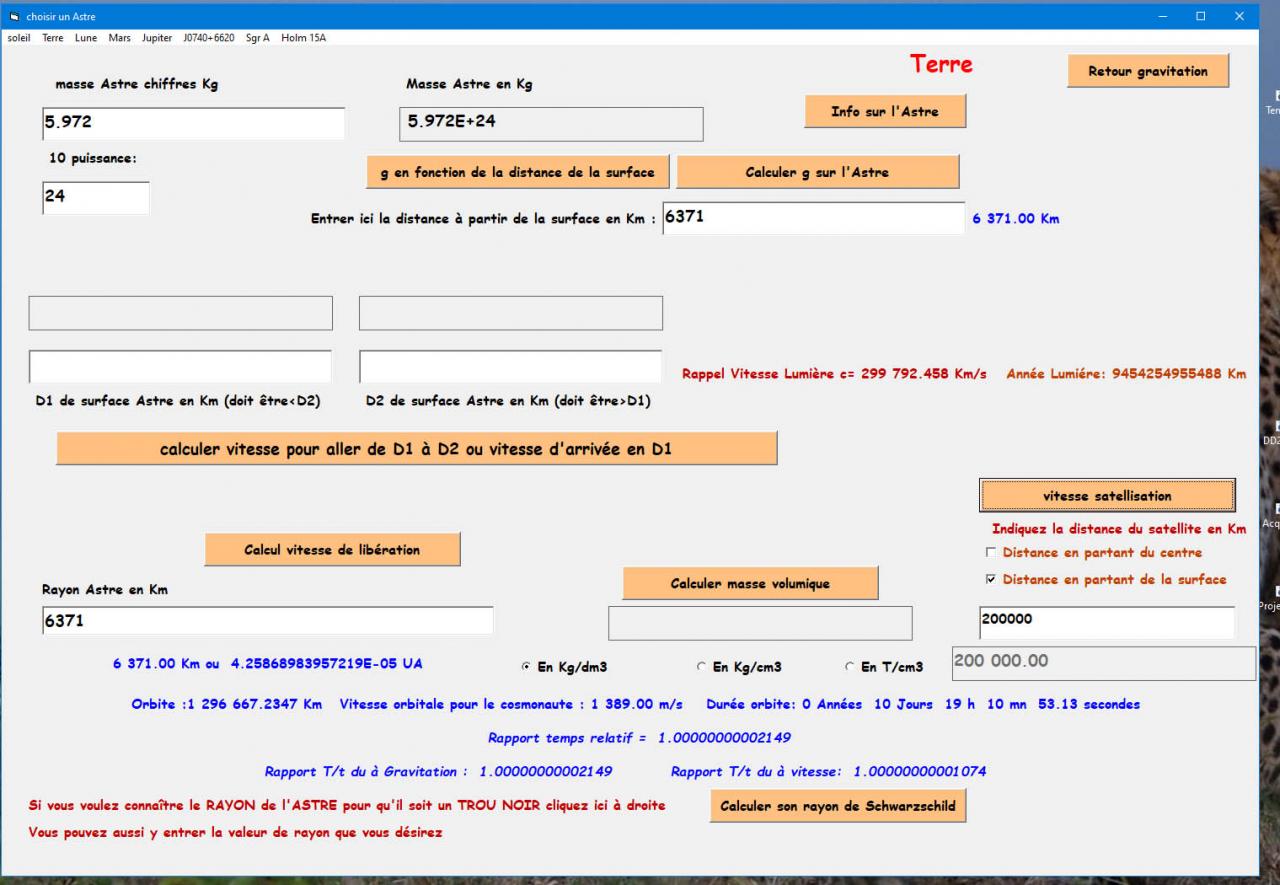Click the masse volumique result box
The image size is (1280, 885).
point(760,623)
